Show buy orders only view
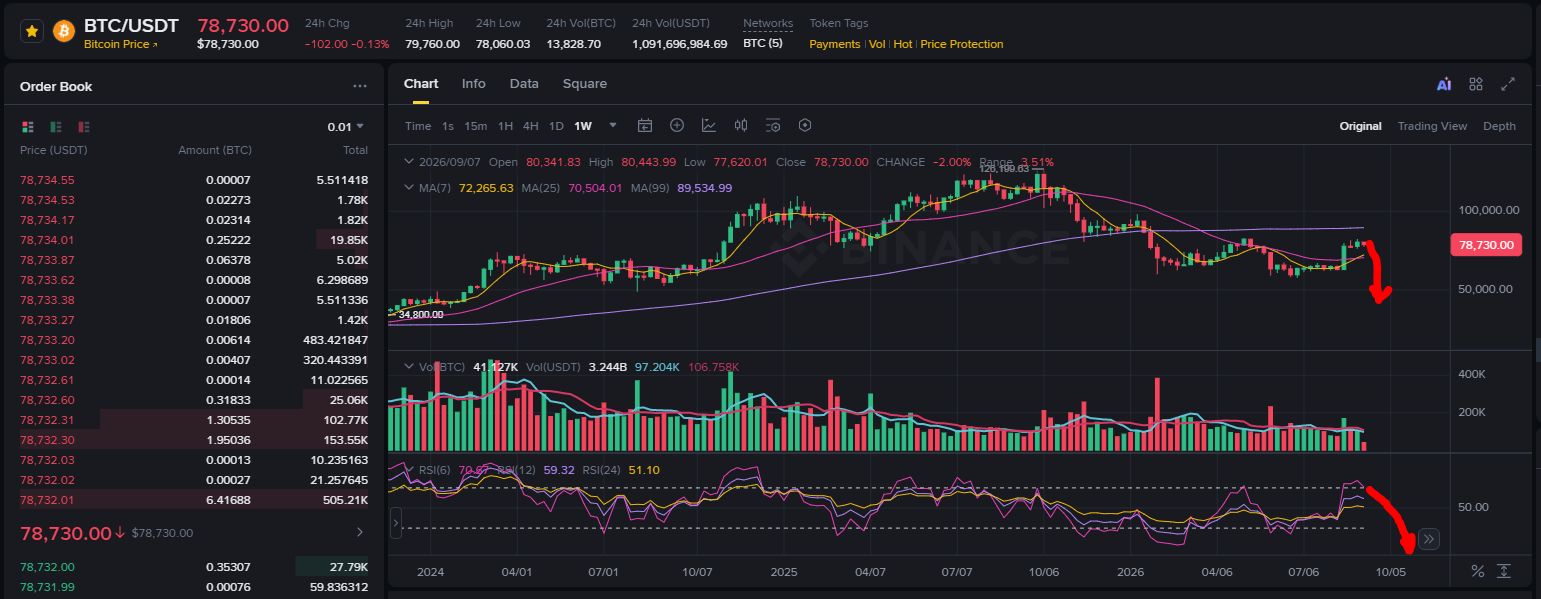This screenshot has height=599, width=1541. (56, 127)
